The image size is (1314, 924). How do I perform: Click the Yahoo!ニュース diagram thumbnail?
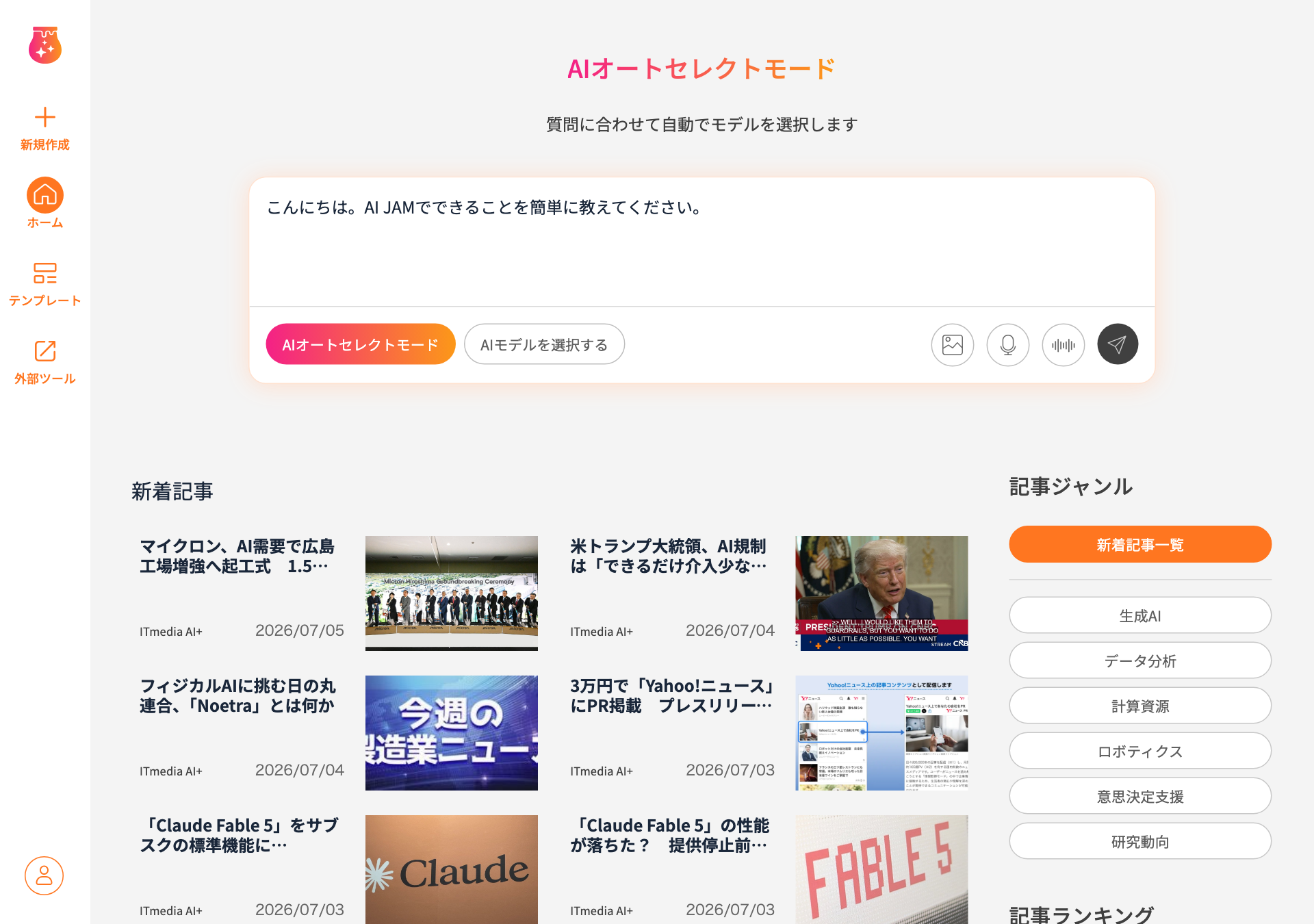(x=881, y=733)
